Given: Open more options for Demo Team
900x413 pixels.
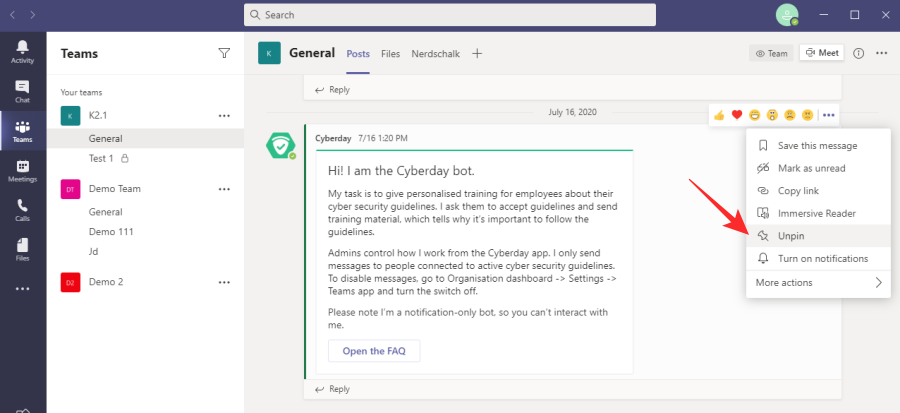Looking at the screenshot, I should pyautogui.click(x=224, y=188).
